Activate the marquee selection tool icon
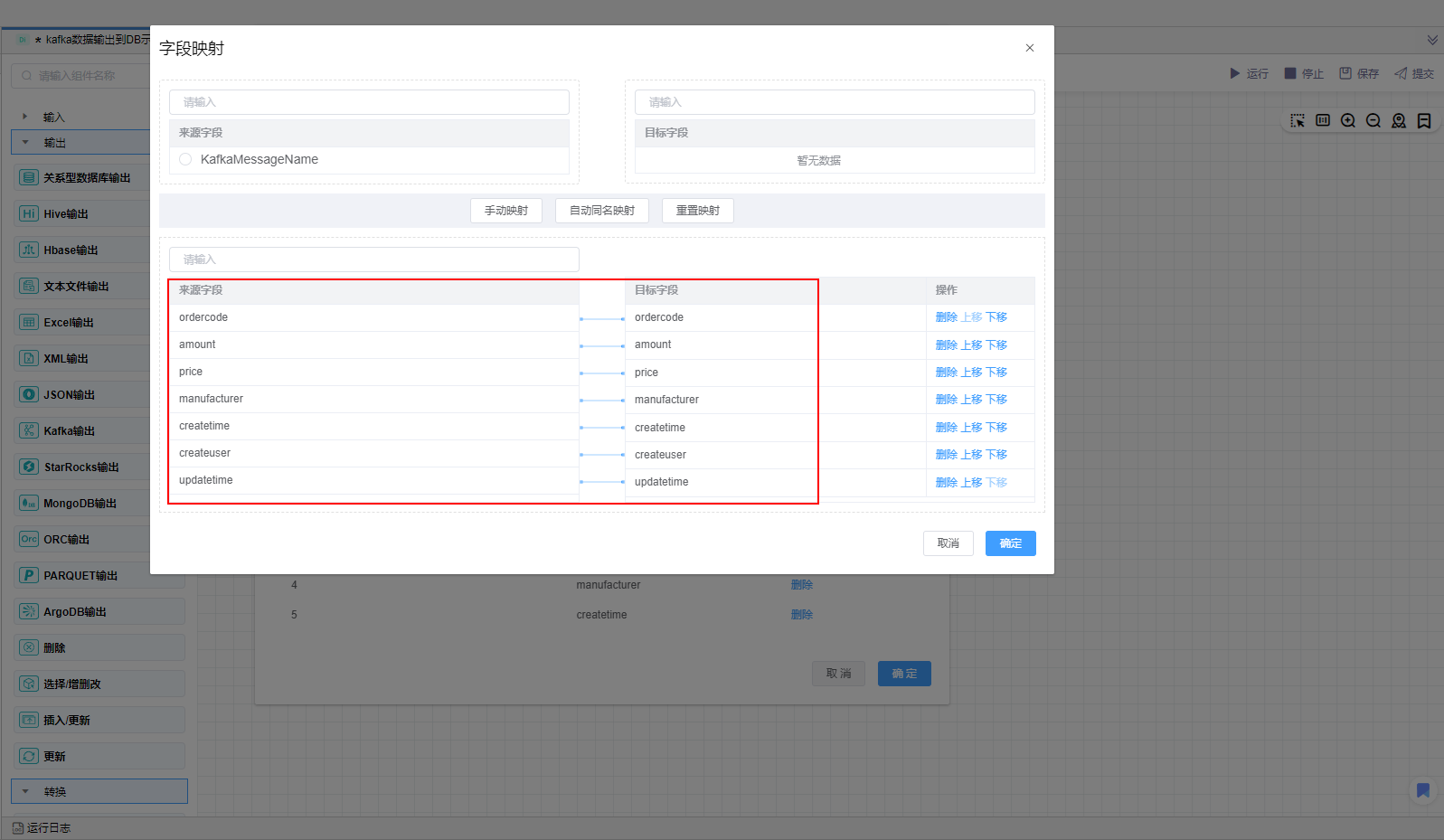Screen dimensions: 1444x840 1298,121
